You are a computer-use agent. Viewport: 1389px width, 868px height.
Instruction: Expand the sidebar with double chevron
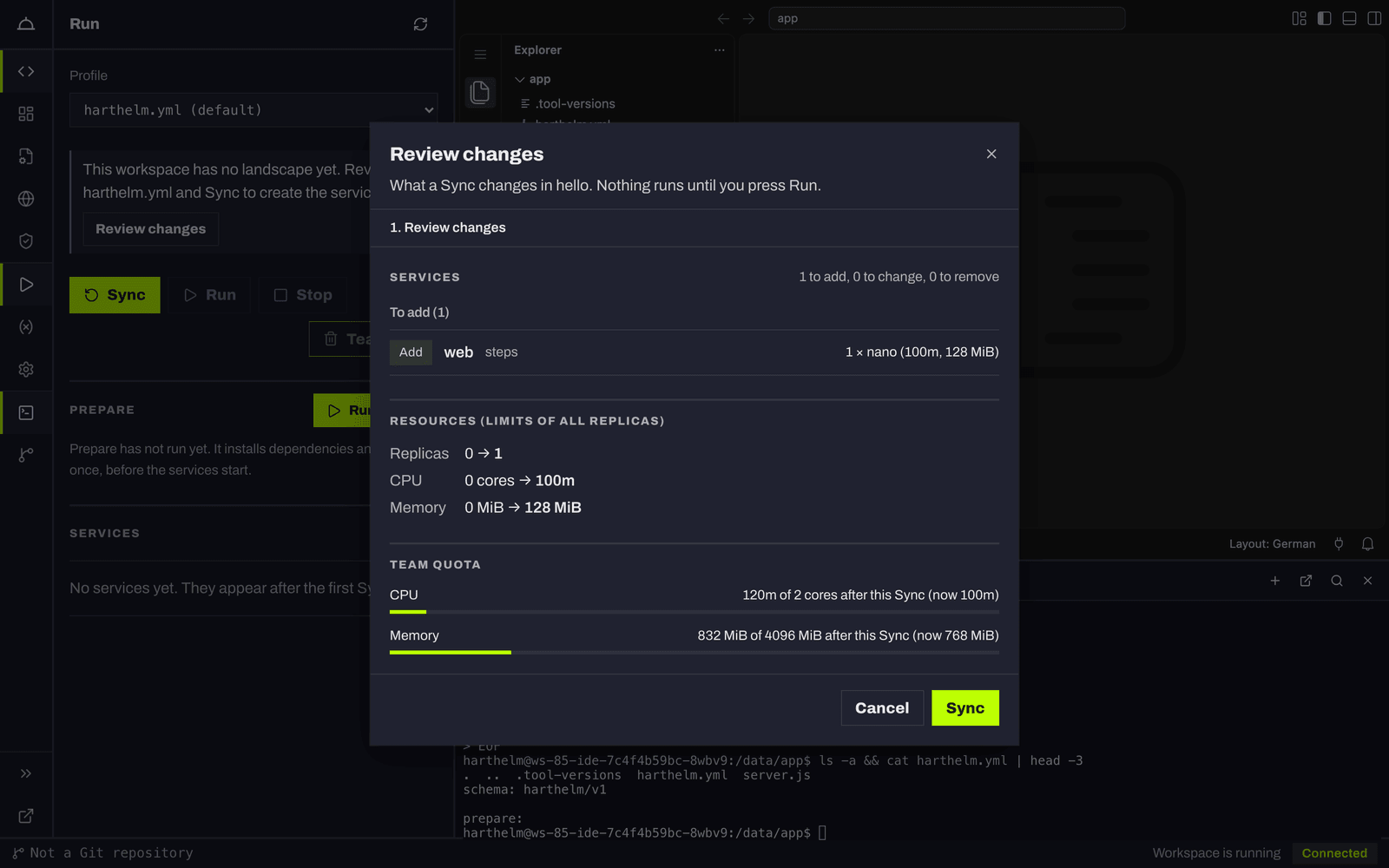click(26, 773)
